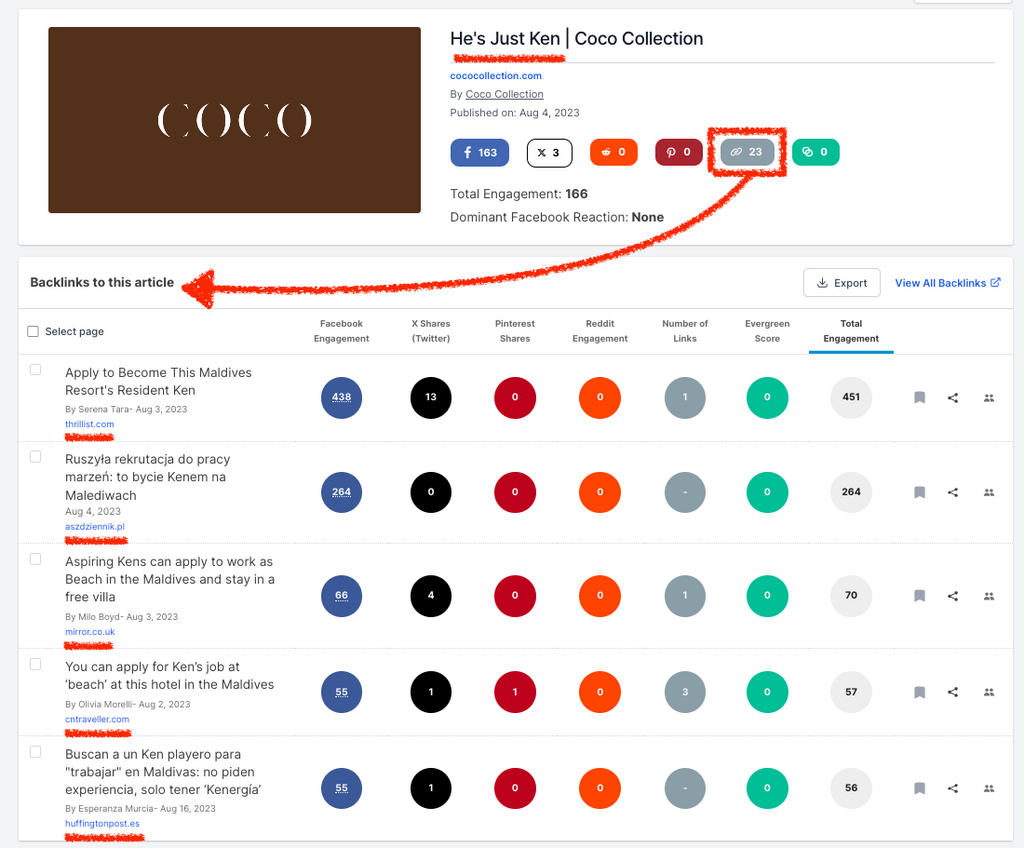Check the Ruszyła rekrutacja row checkbox
This screenshot has width=1024, height=848.
(36, 457)
